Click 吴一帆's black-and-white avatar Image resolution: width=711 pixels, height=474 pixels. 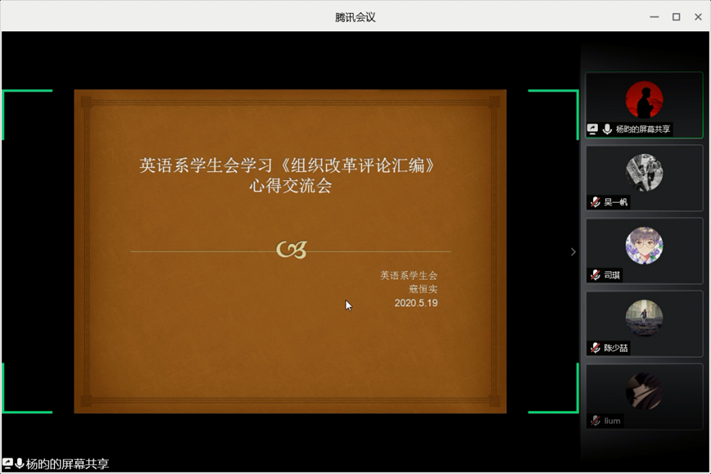pos(644,172)
